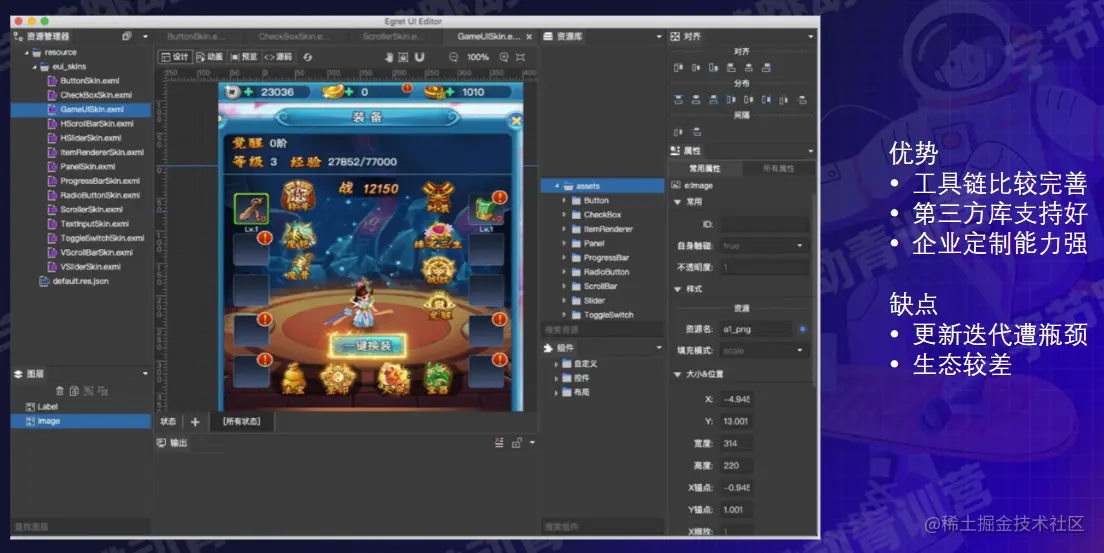Switch to 预览 preview mode
This screenshot has width=1104, height=553.
tap(244, 57)
